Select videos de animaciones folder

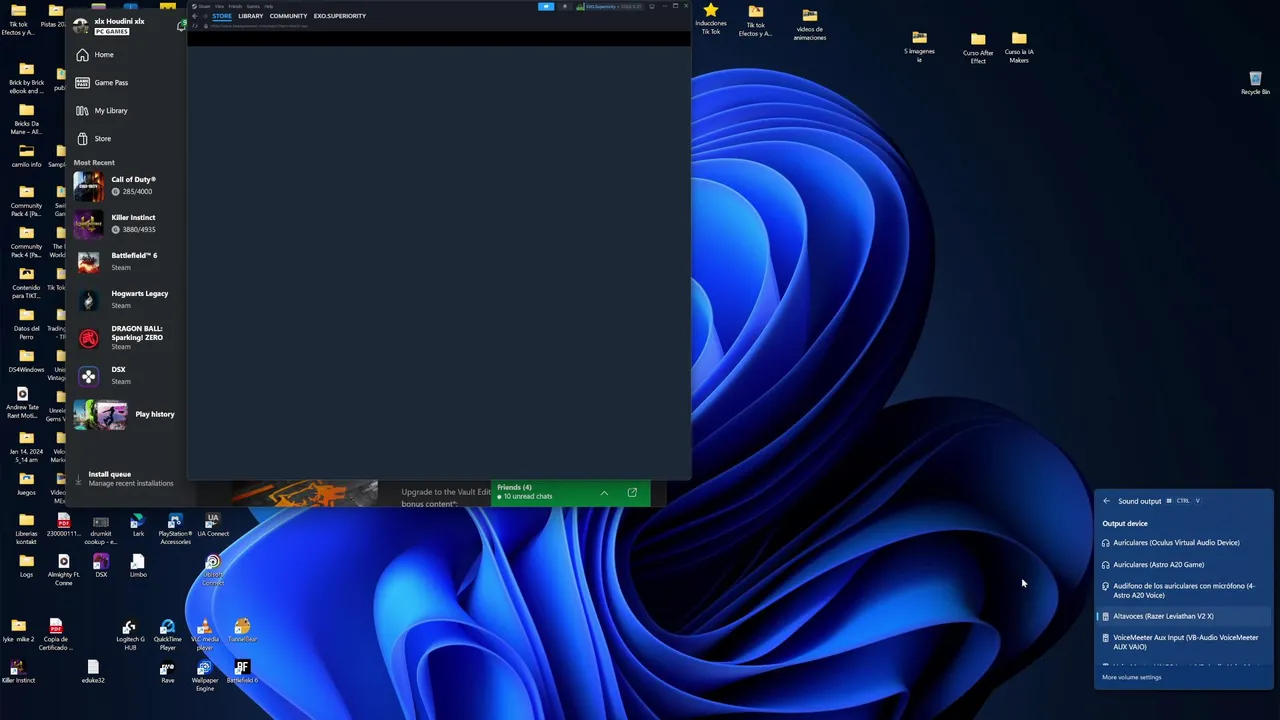(809, 24)
